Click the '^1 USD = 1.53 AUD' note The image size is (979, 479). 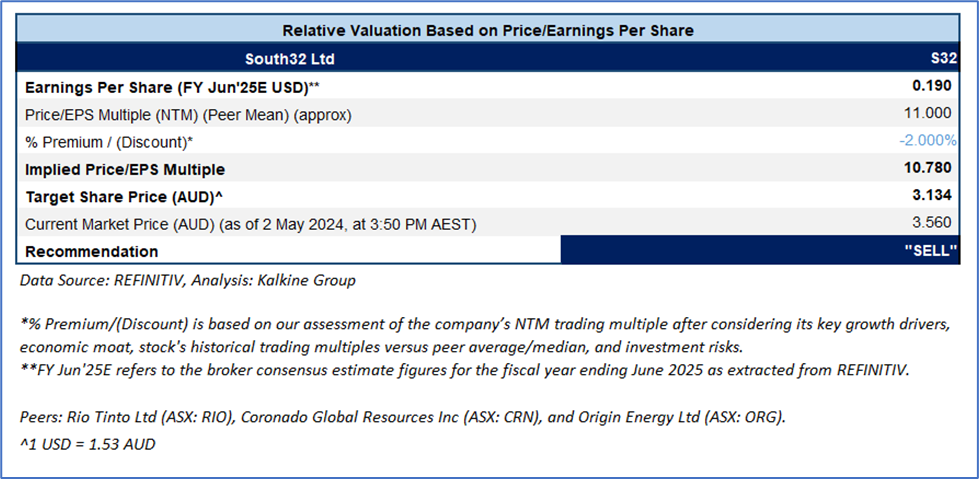pos(88,445)
